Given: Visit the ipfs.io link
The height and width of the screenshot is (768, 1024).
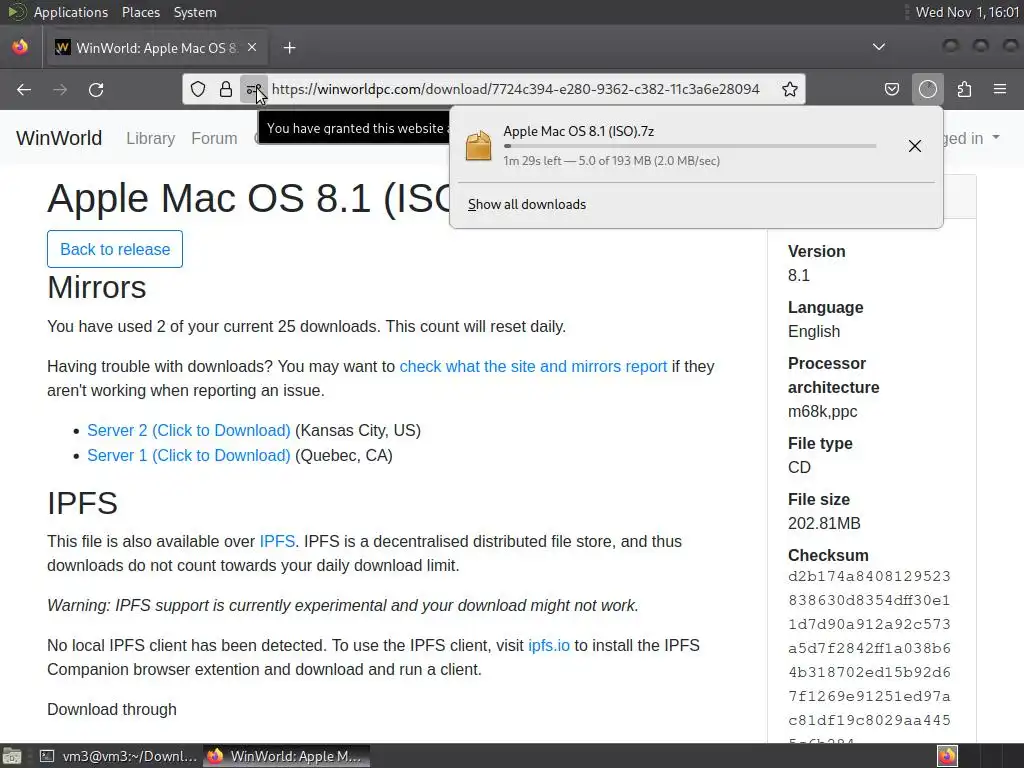Looking at the screenshot, I should [x=549, y=645].
